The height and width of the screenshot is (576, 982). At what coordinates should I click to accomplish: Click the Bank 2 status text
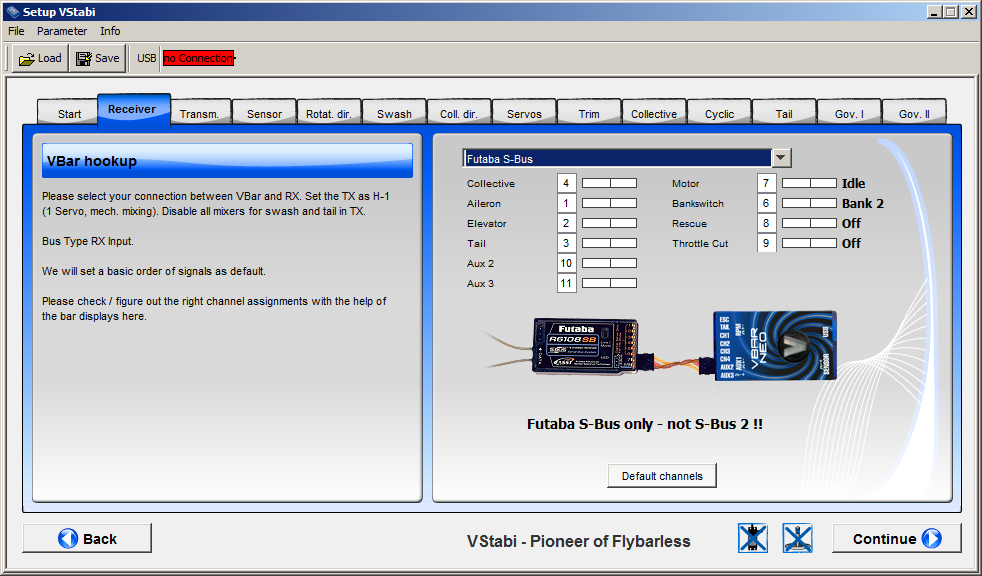863,203
